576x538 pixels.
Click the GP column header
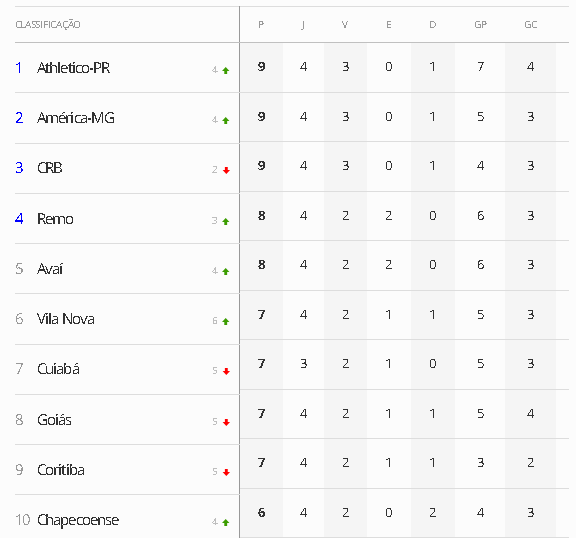point(480,25)
